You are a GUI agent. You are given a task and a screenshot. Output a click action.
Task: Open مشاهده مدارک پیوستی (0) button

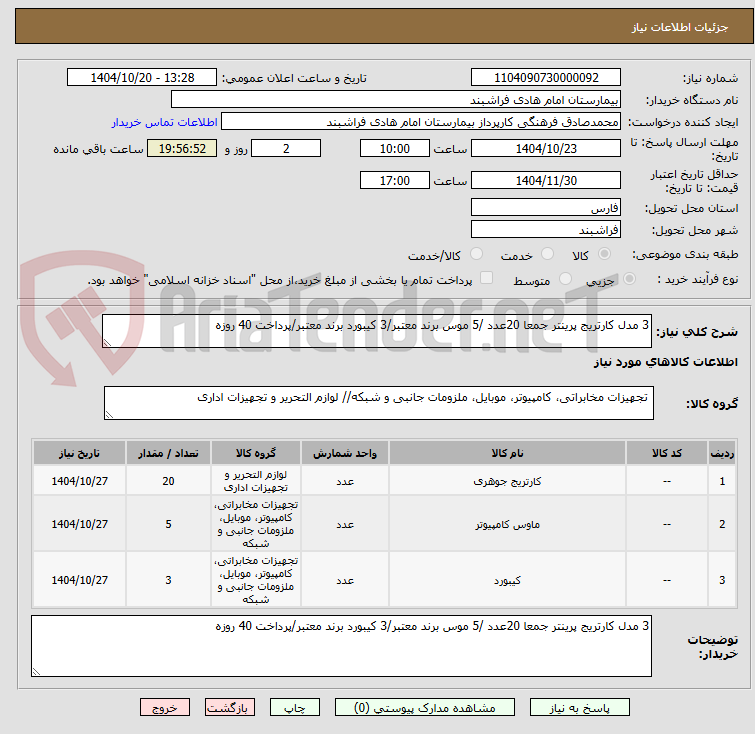[x=425, y=708]
